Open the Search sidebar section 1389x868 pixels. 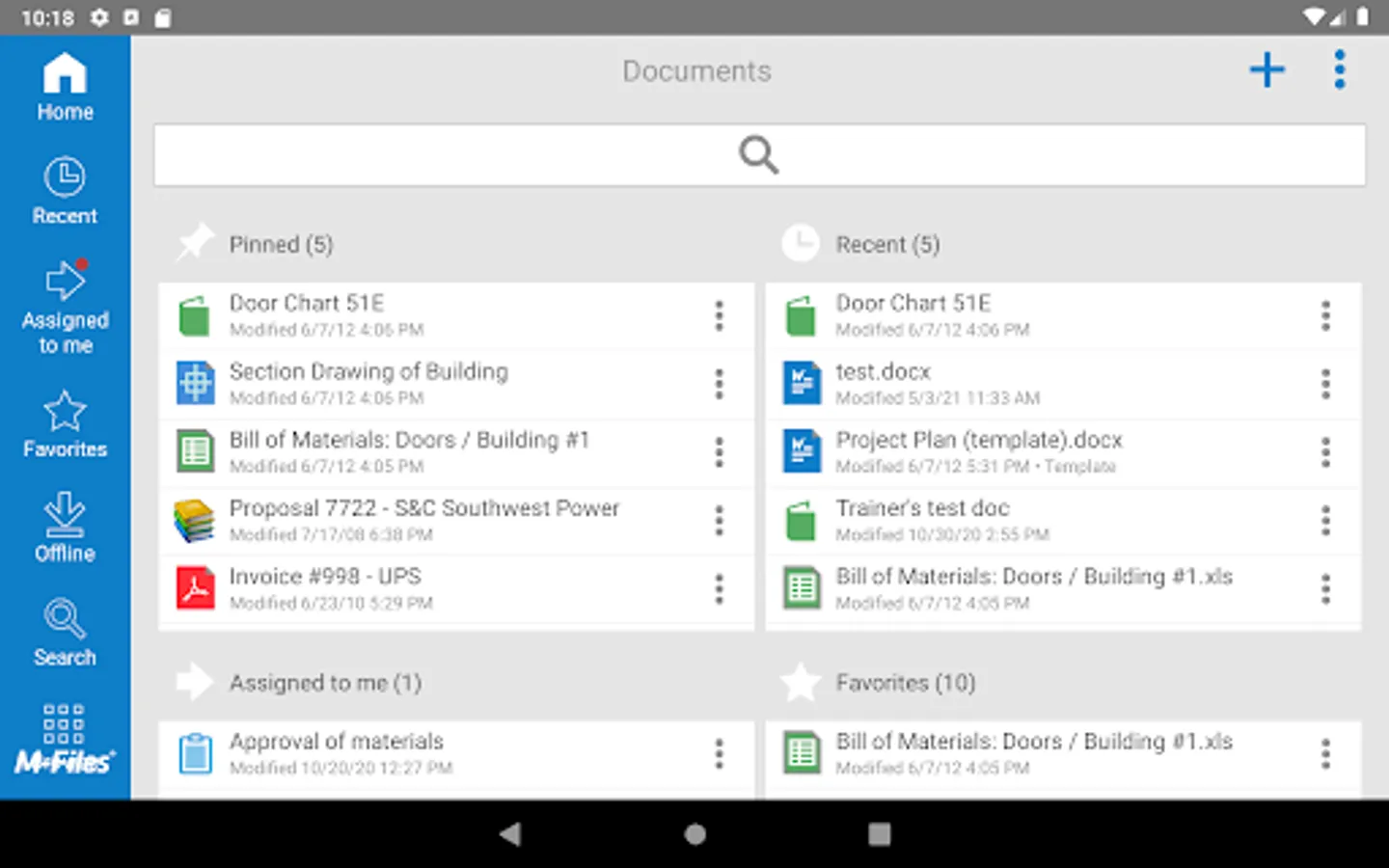[65, 633]
